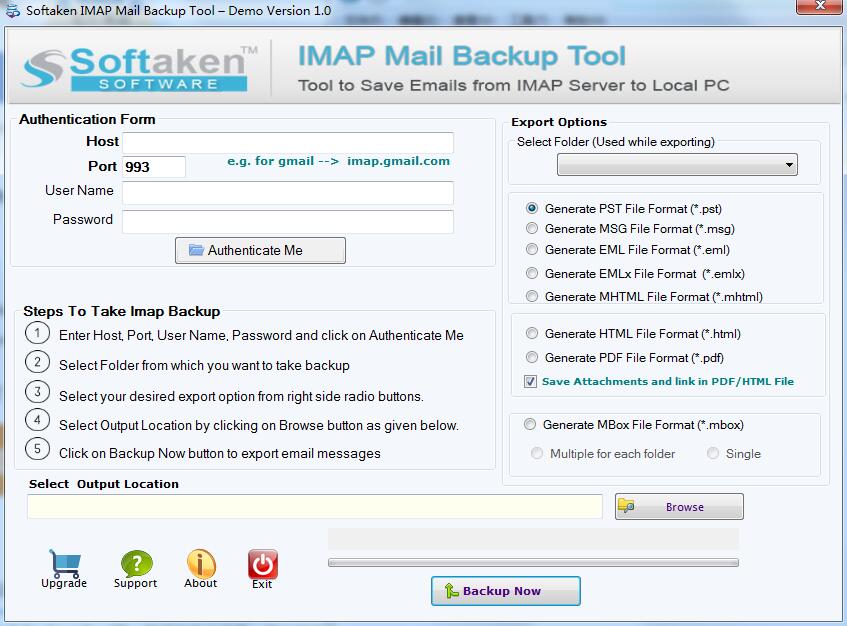Click the 'Select Output Location' label

[104, 484]
